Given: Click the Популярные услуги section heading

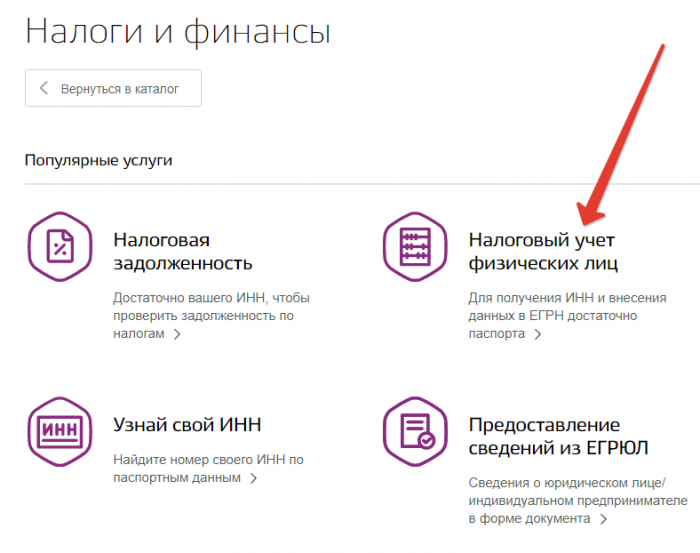Looking at the screenshot, I should pyautogui.click(x=98, y=159).
